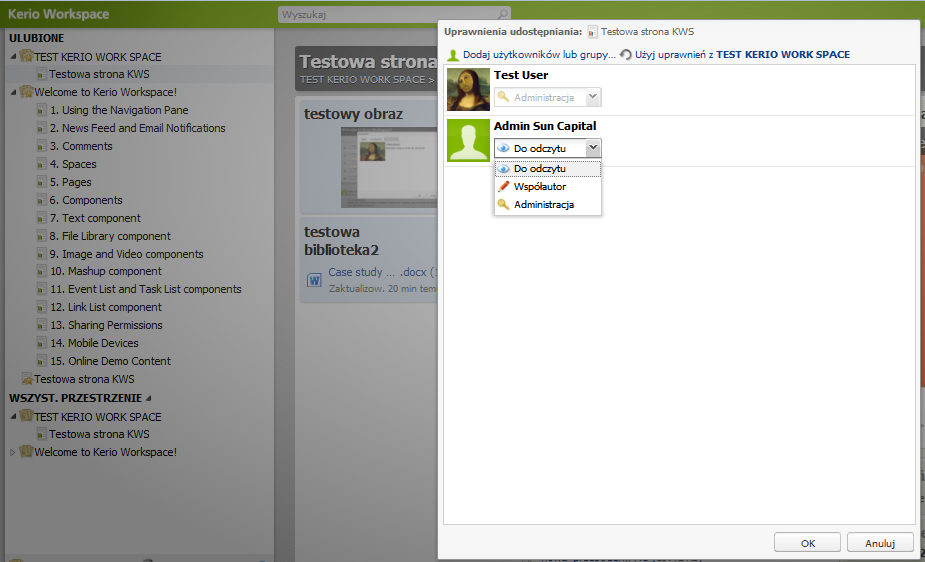Click testowa biblioteka2 heading
Viewport: 925px width, 562px height.
coord(341,241)
